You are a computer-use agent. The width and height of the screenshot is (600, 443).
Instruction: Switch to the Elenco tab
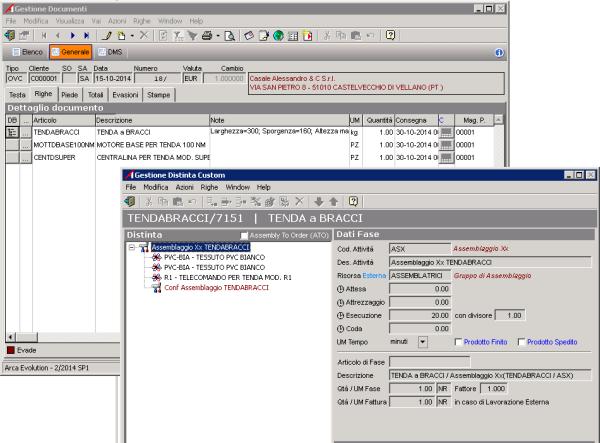pyautogui.click(x=28, y=52)
